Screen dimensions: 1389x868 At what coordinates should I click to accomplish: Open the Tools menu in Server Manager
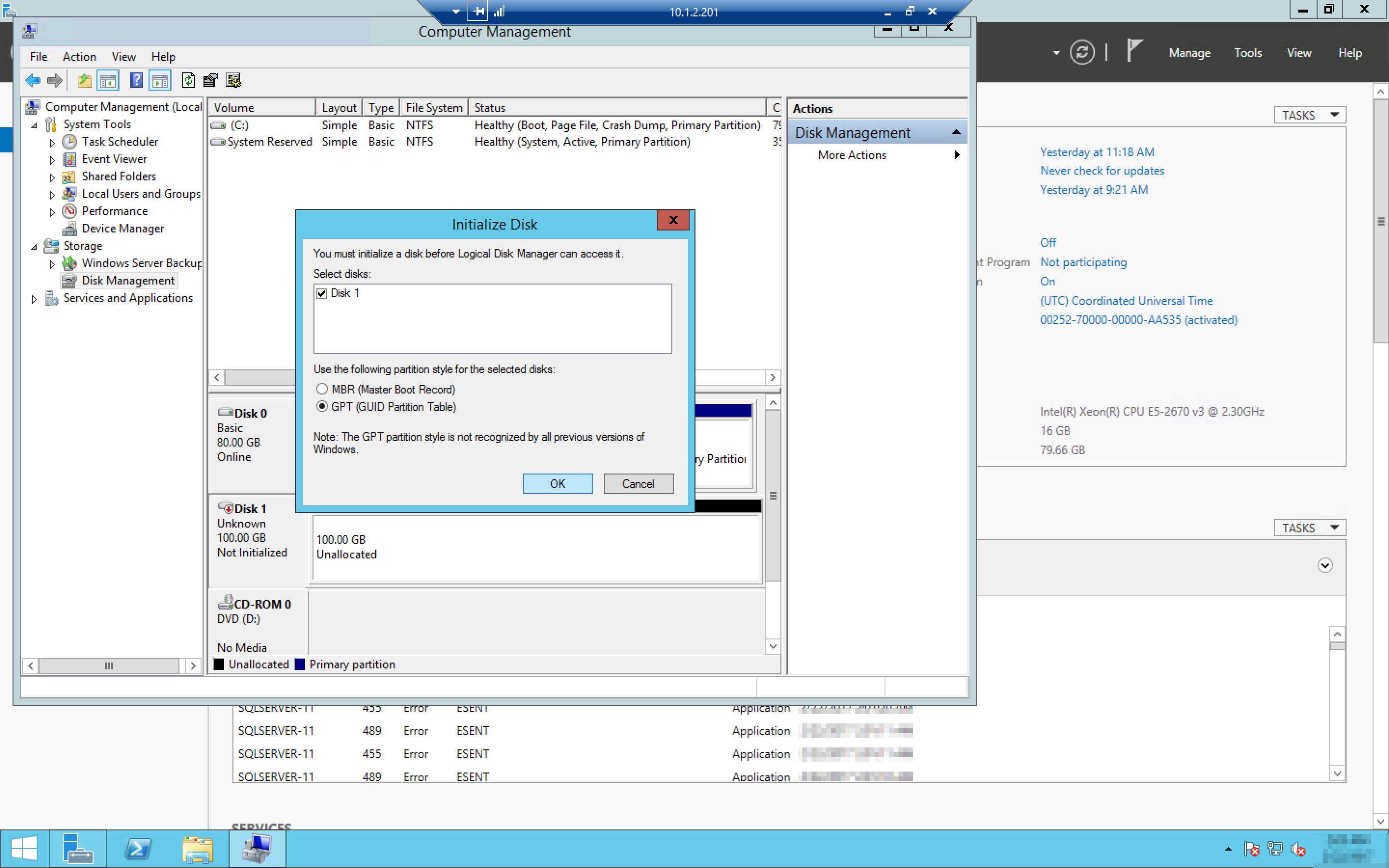[1247, 53]
